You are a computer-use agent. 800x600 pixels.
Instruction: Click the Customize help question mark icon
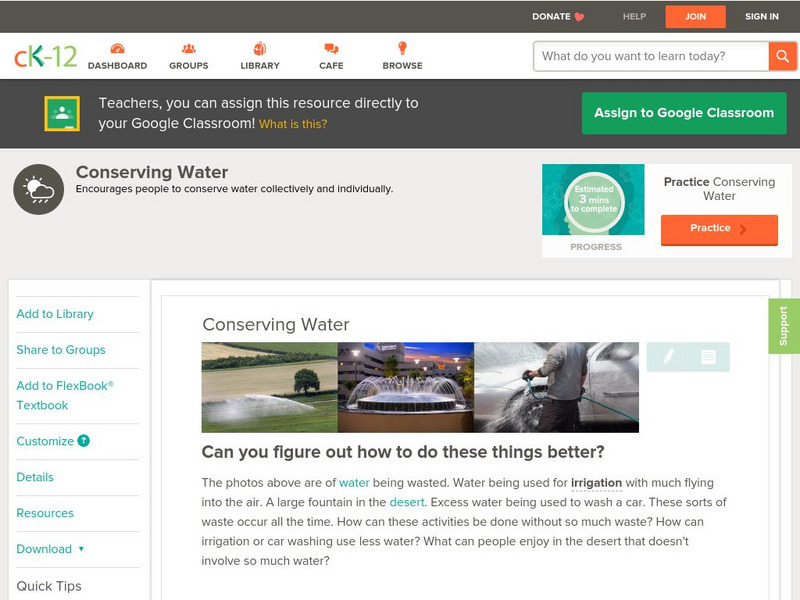point(84,441)
